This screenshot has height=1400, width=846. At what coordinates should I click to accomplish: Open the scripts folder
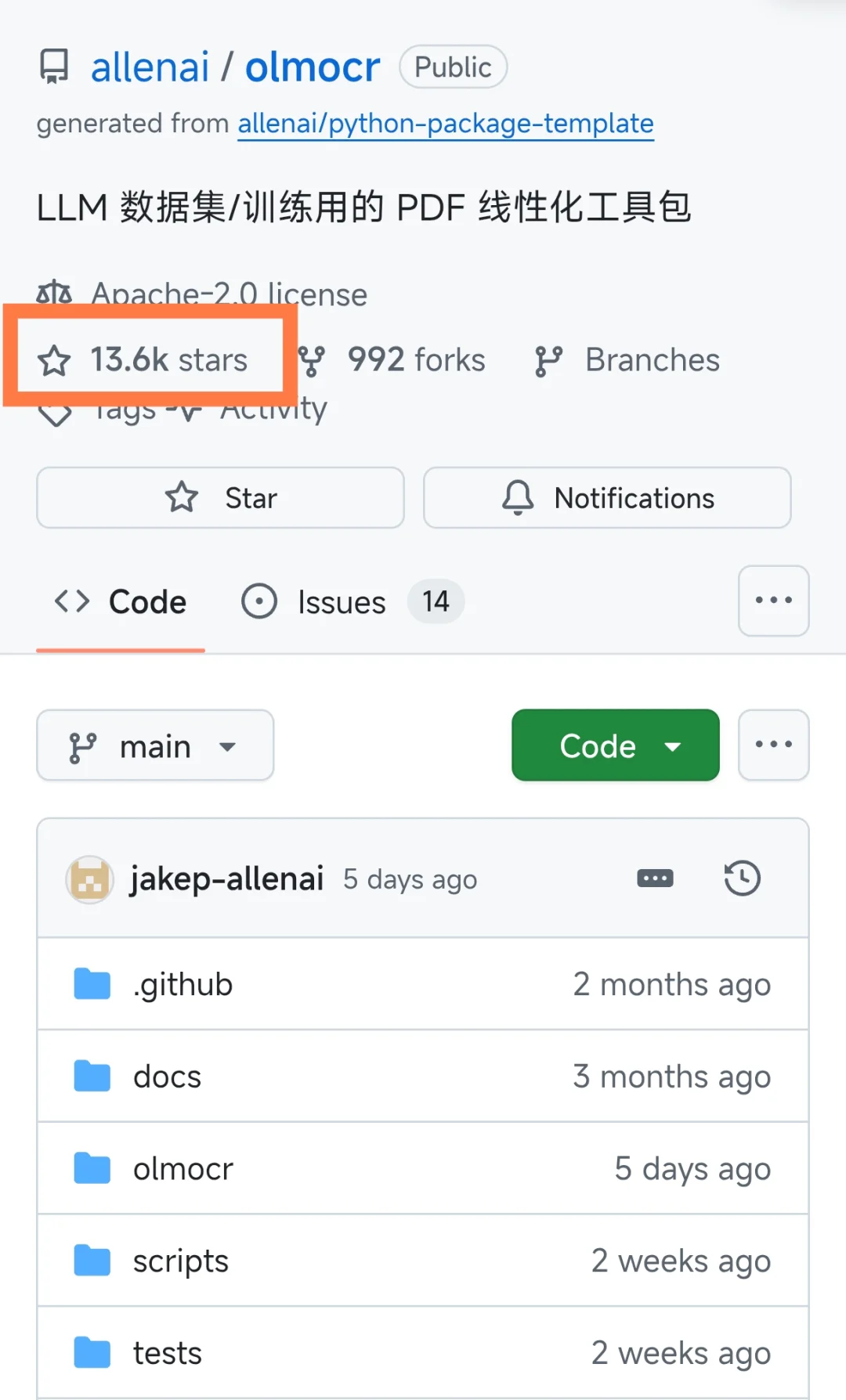point(180,1261)
